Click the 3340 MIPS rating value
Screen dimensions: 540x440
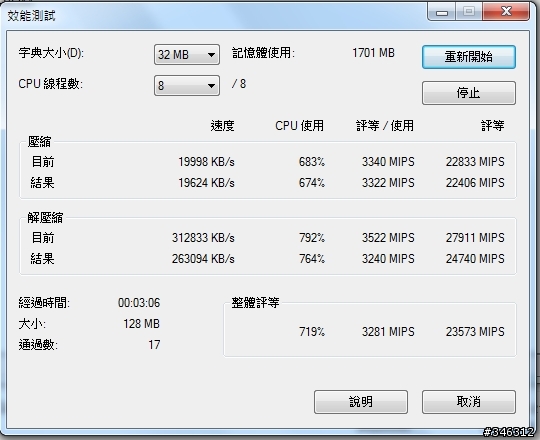point(388,161)
